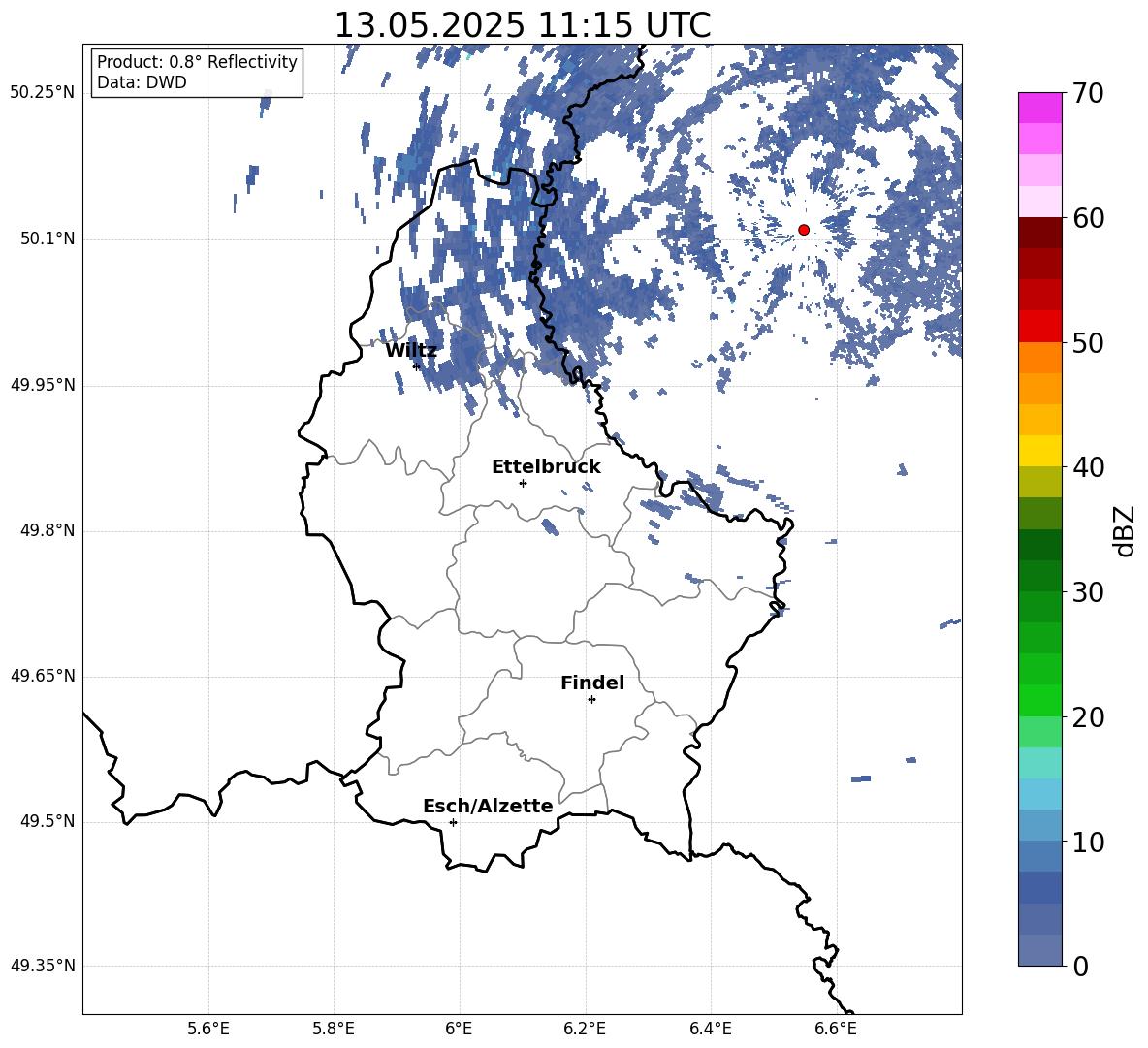Image resolution: width=1148 pixels, height=1048 pixels.
Task: Click the Ettelbruck city label
Action: (546, 467)
